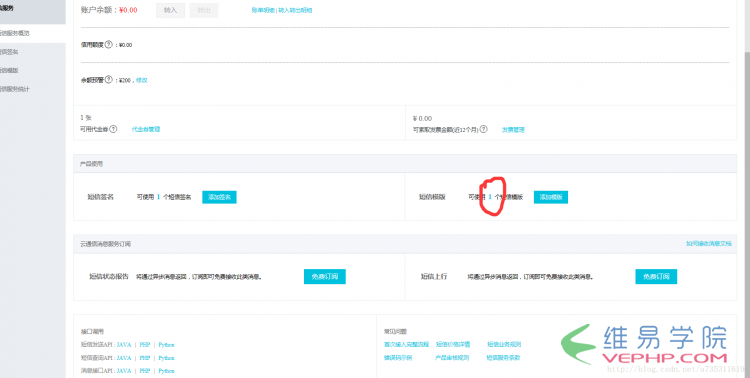Click help icon next to 信用额度
The image size is (750, 378).
point(109,44)
